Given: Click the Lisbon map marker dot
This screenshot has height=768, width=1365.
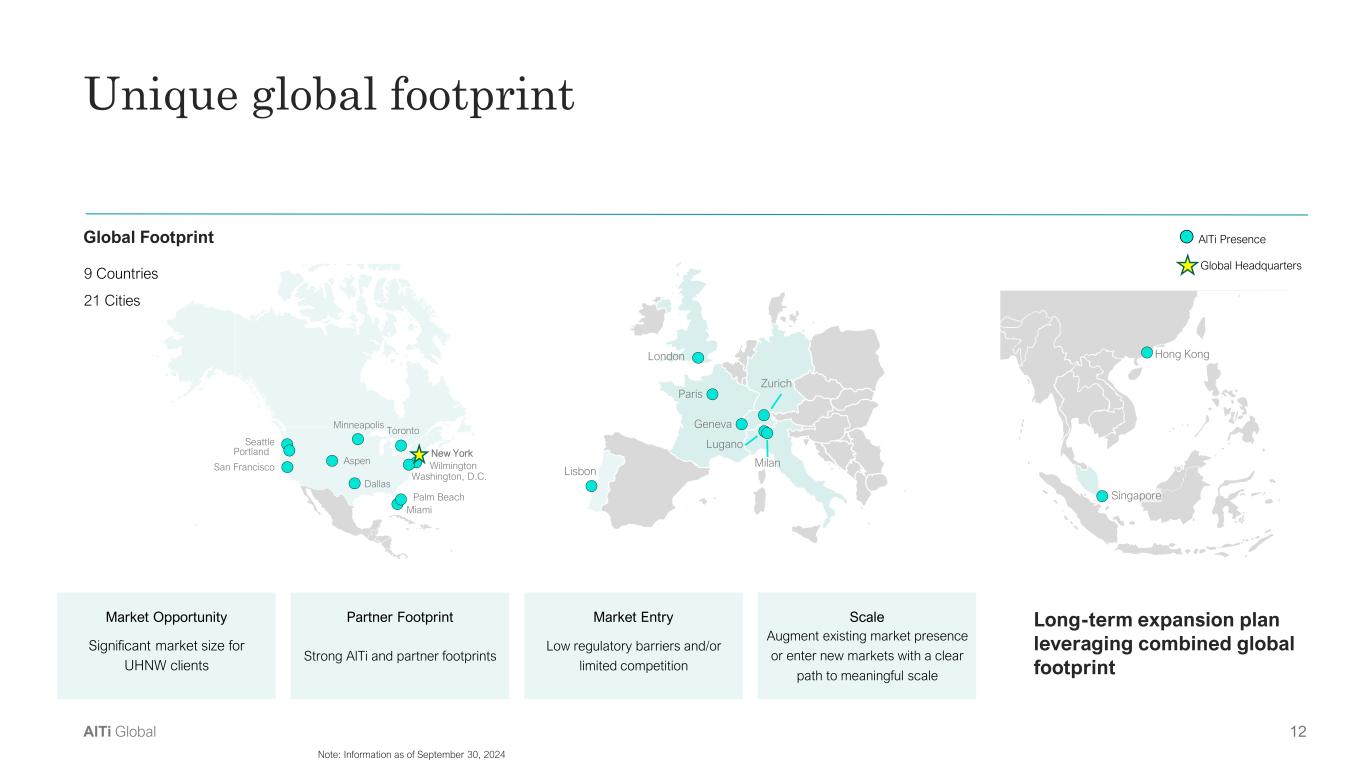Looking at the screenshot, I should (x=591, y=486).
